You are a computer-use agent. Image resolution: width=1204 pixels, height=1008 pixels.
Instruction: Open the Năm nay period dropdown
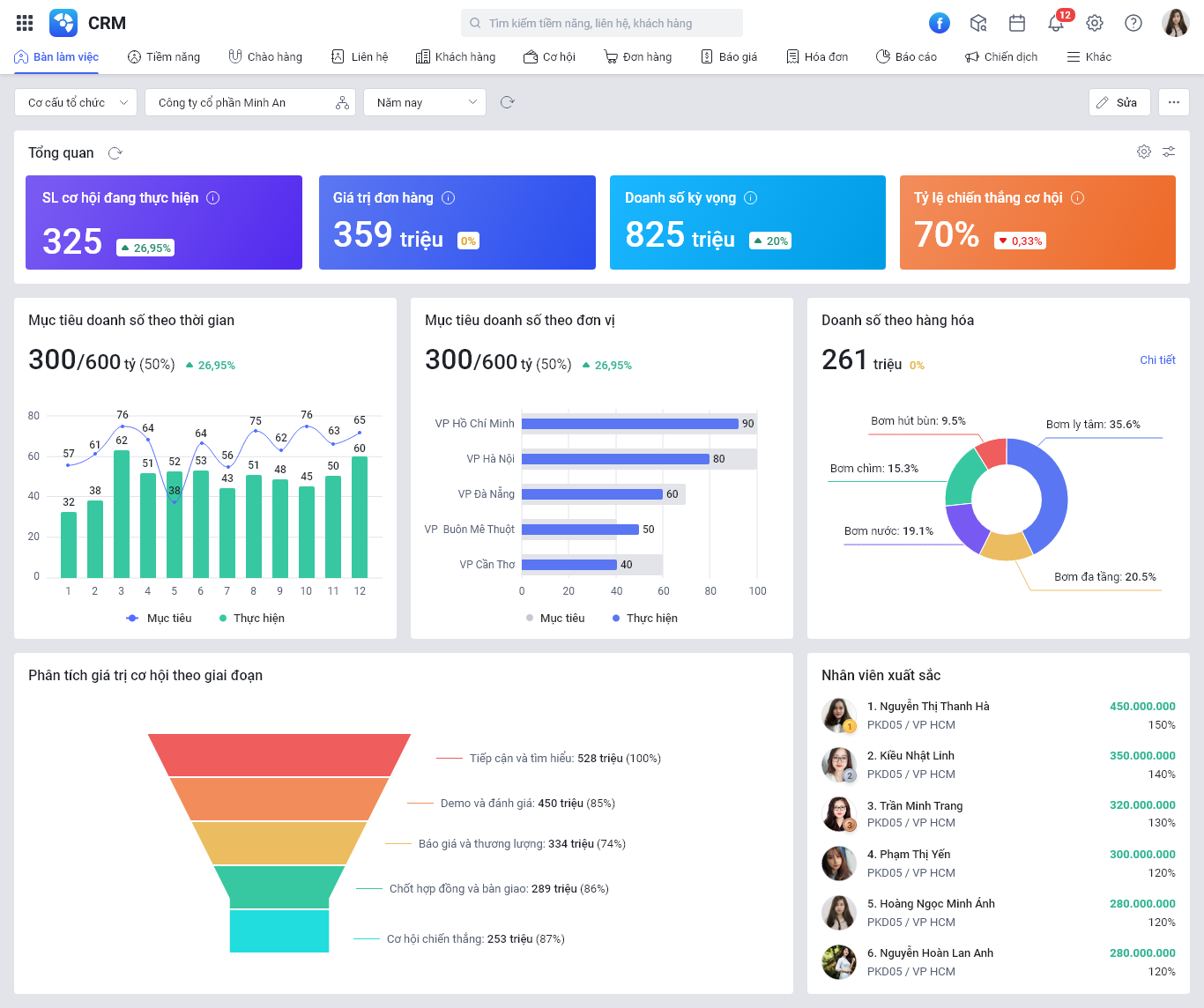click(x=425, y=102)
